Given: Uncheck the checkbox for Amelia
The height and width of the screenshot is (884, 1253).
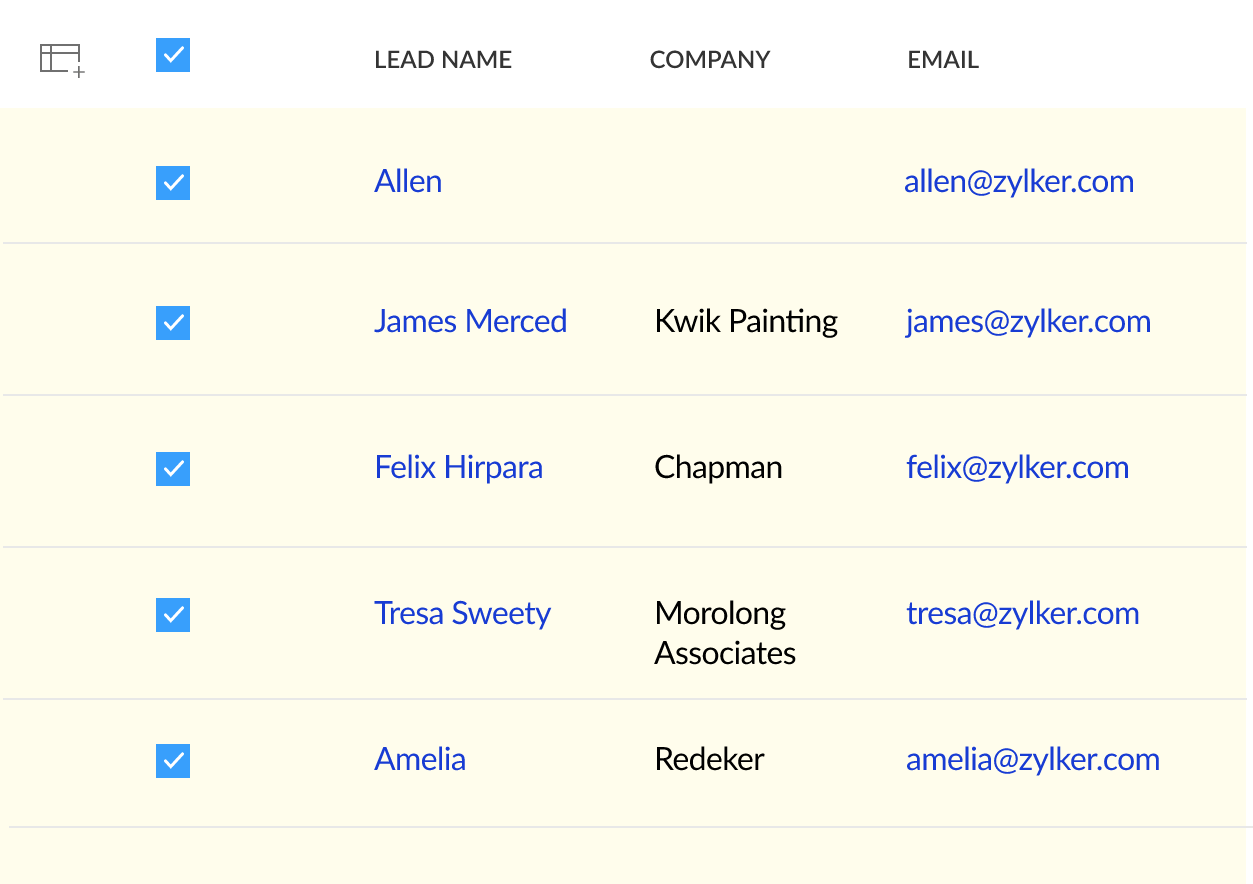Looking at the screenshot, I should pos(173,761).
